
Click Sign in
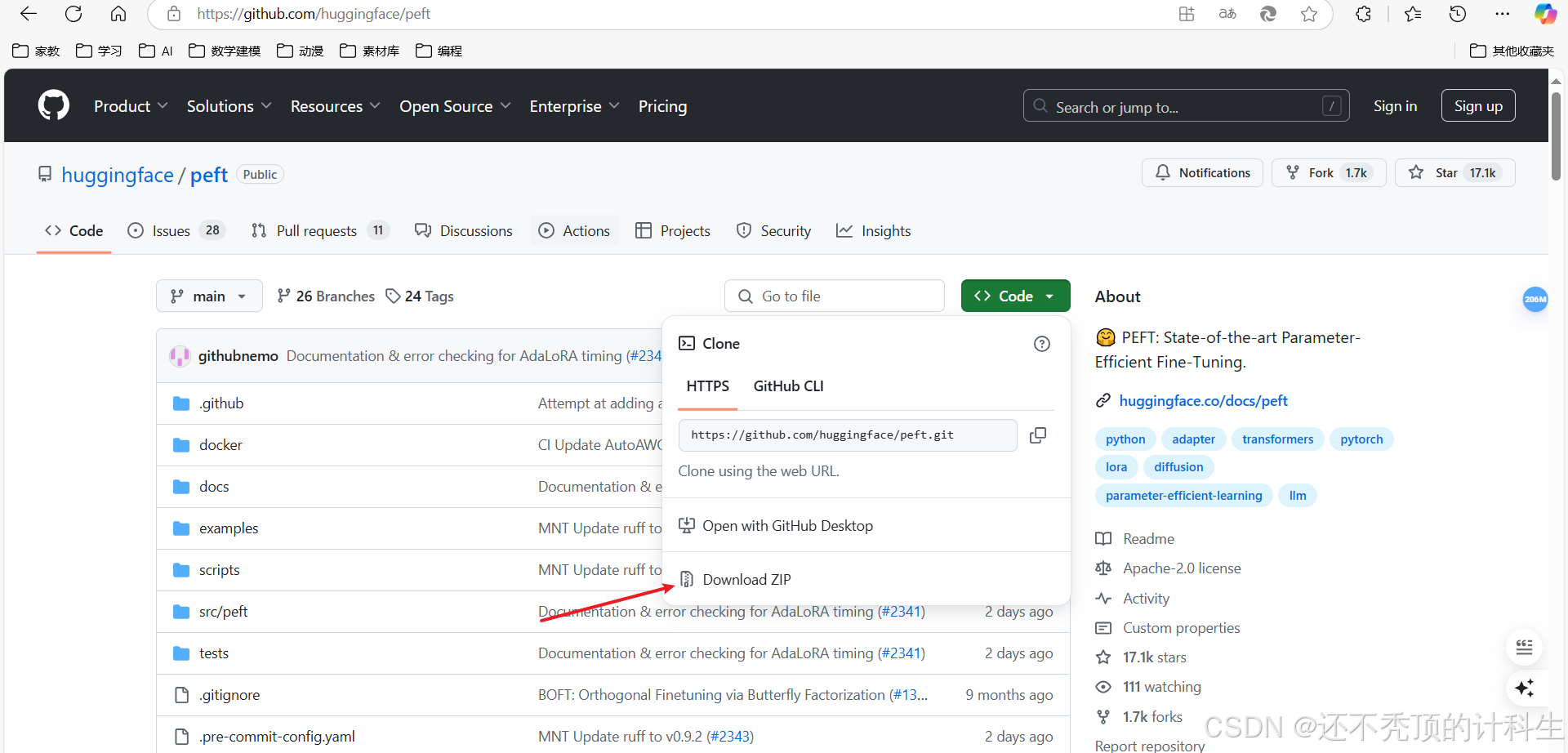coord(1395,106)
